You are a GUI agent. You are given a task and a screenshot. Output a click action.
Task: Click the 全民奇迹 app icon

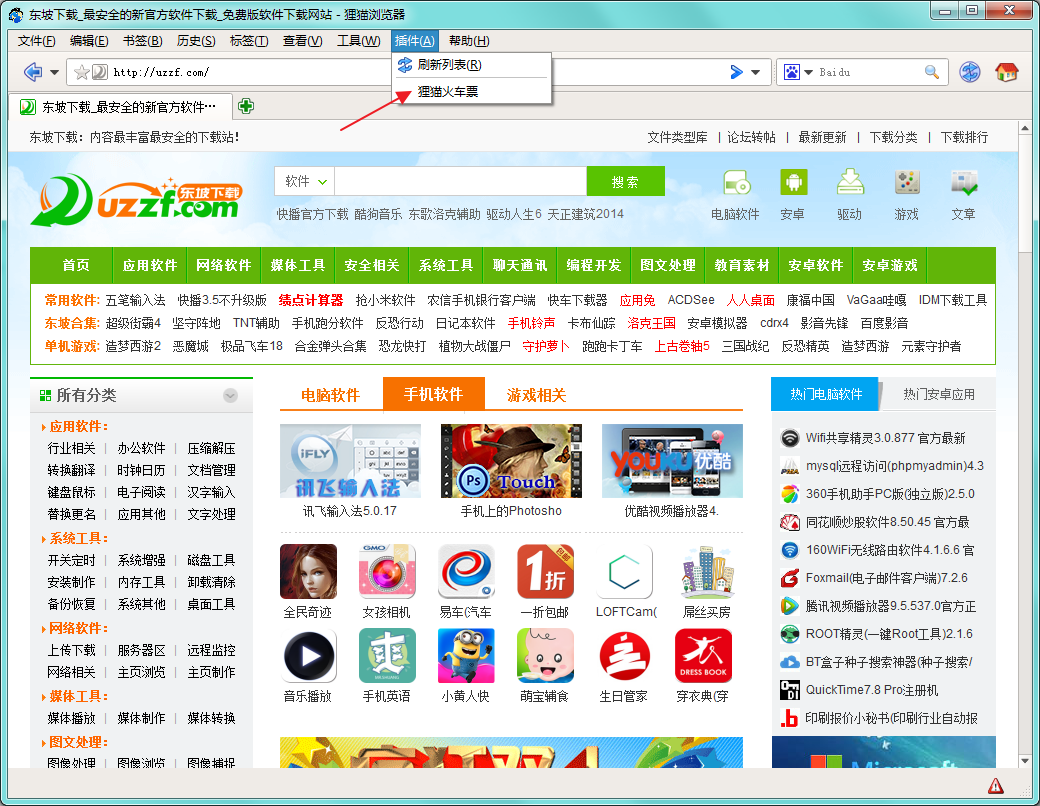(308, 571)
